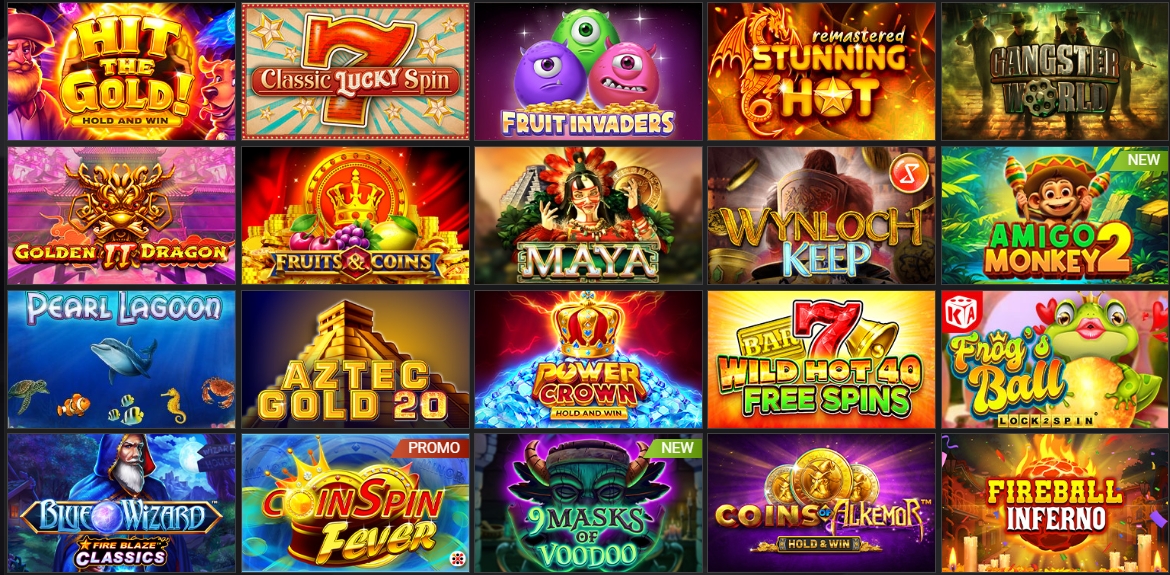Click the NEW badge on 9 Masks of Voodoo
The height and width of the screenshot is (575, 1170).
click(675, 447)
